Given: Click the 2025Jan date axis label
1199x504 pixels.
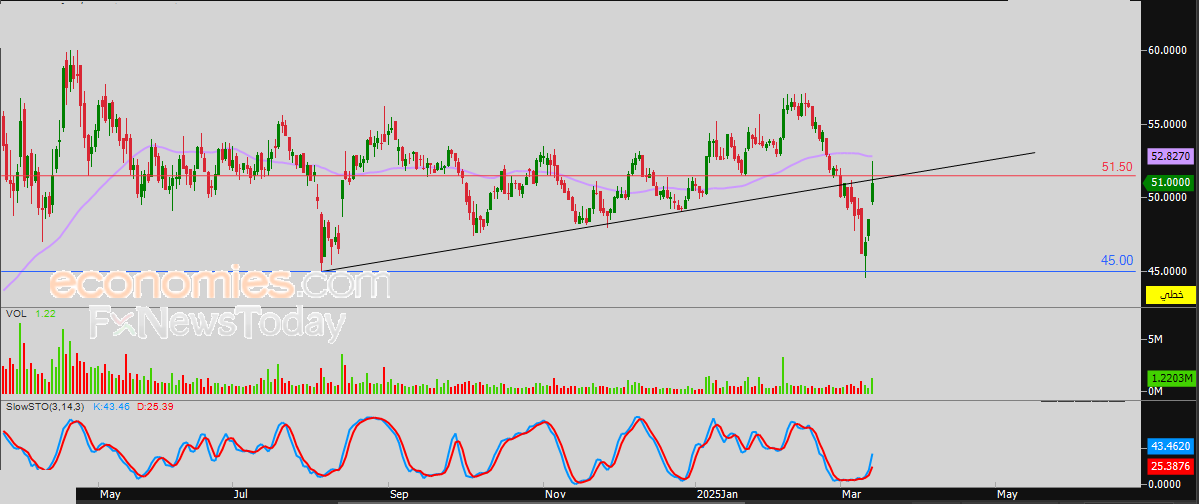Looking at the screenshot, I should pos(715,495).
